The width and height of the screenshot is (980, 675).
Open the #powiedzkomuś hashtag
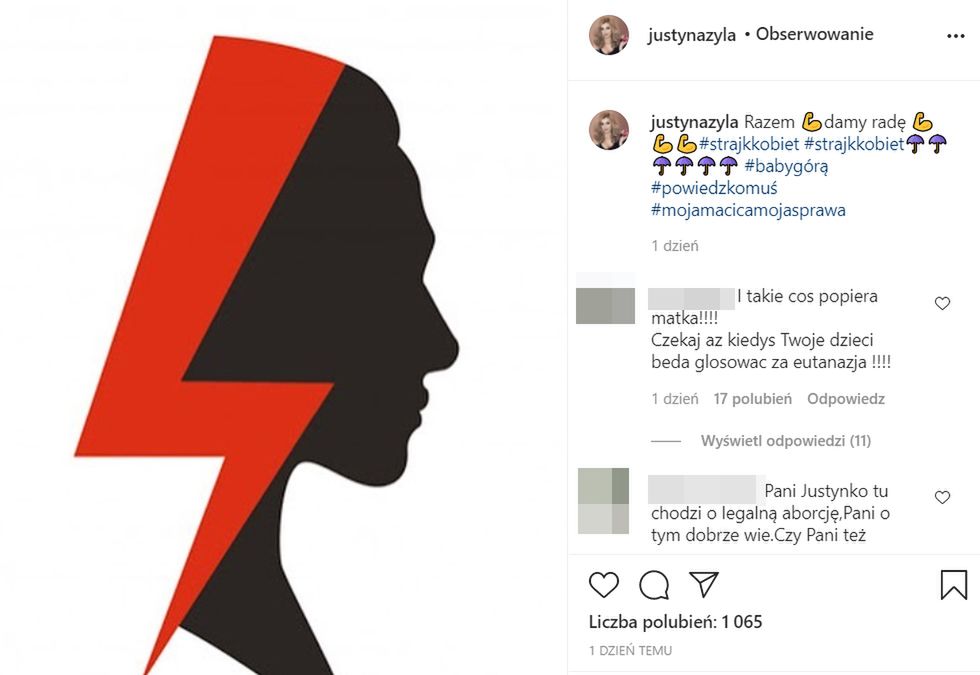(x=714, y=188)
